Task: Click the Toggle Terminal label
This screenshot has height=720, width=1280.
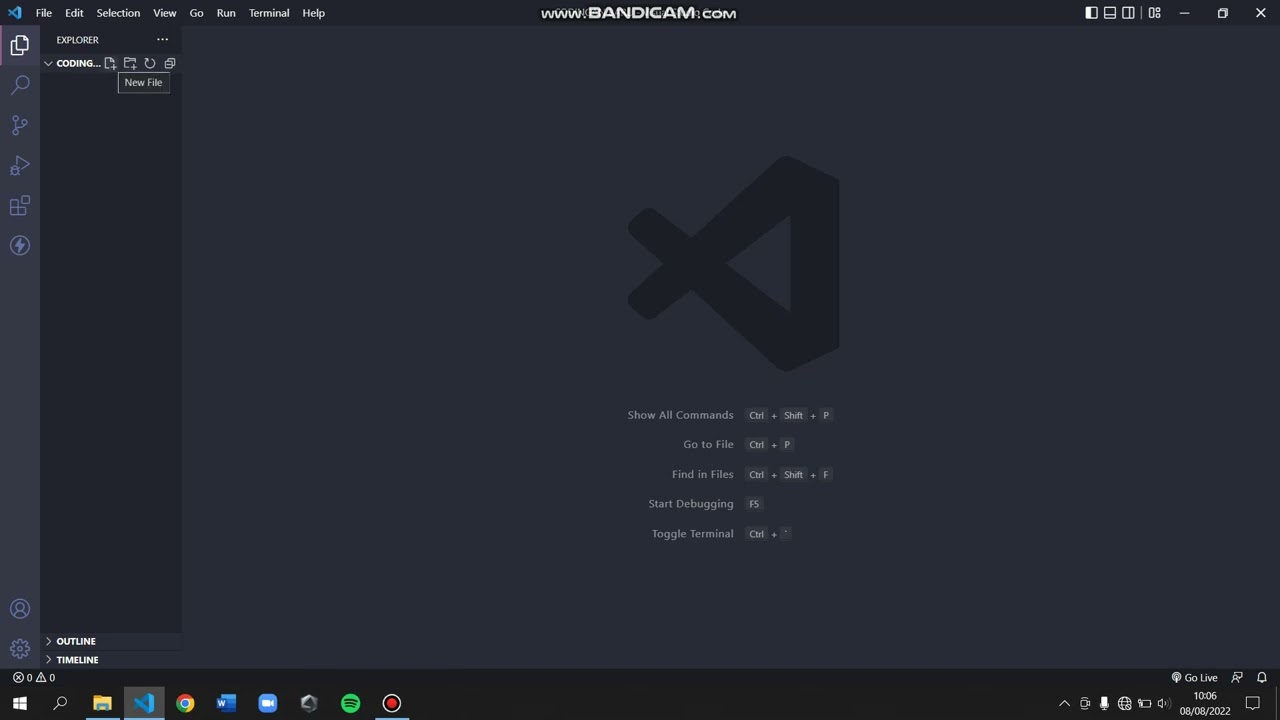Action: tap(692, 534)
